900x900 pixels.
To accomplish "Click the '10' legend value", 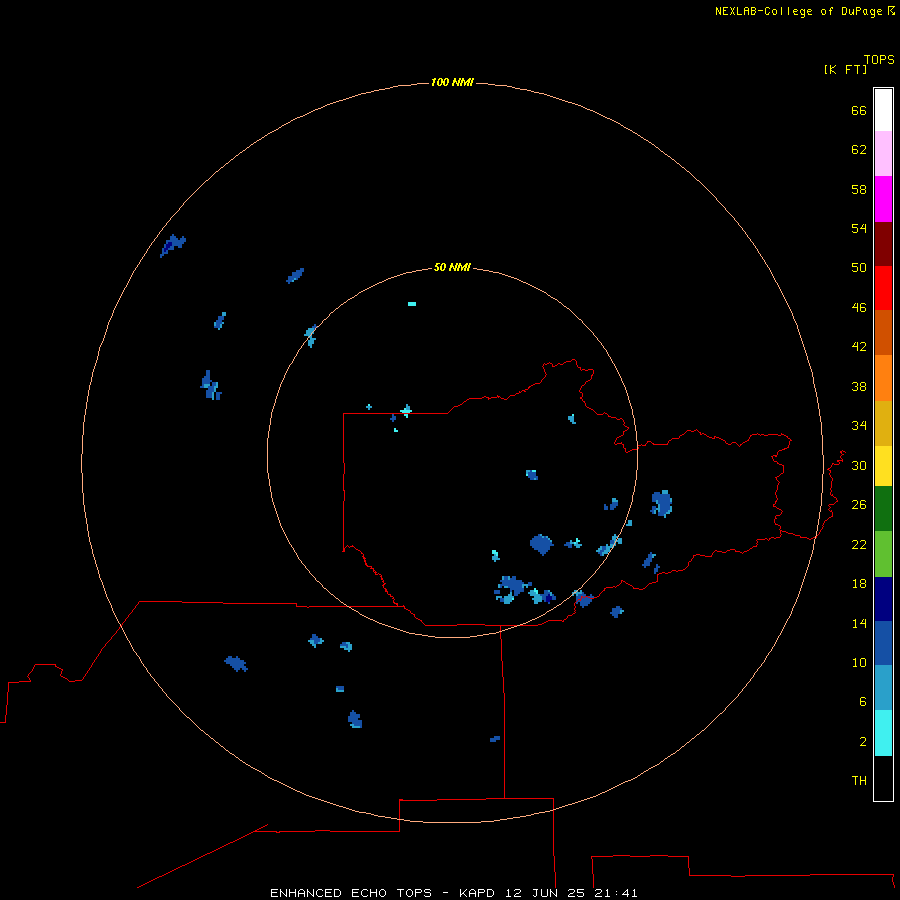I will [x=859, y=663].
